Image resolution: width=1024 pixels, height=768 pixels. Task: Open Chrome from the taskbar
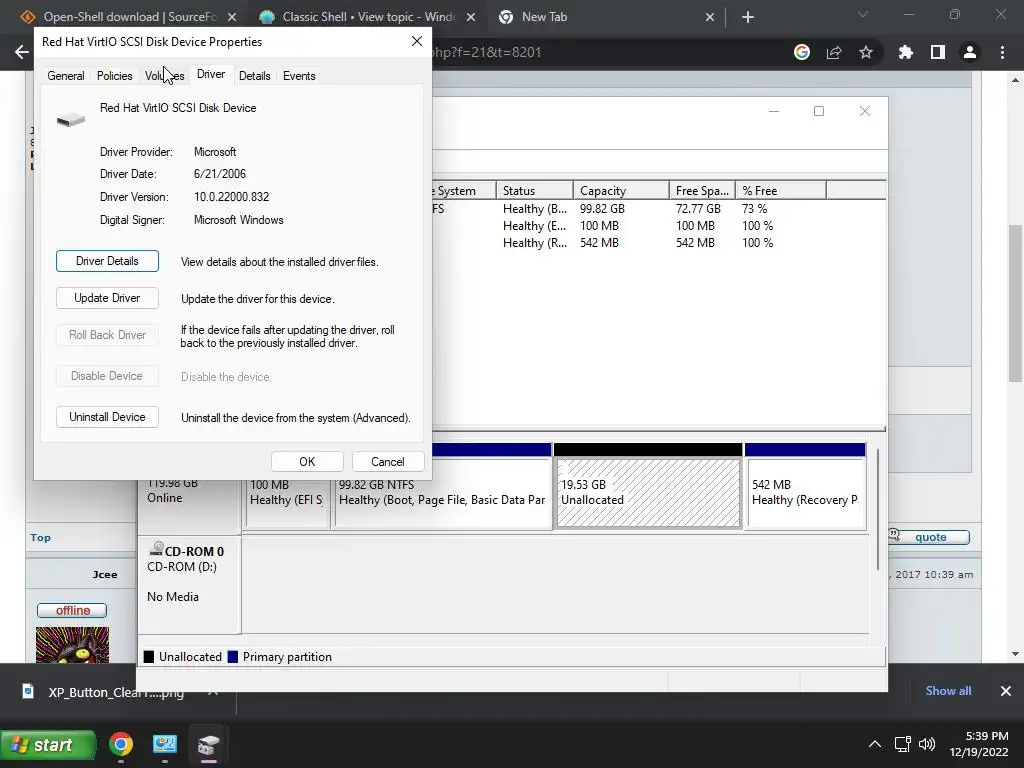(x=121, y=744)
